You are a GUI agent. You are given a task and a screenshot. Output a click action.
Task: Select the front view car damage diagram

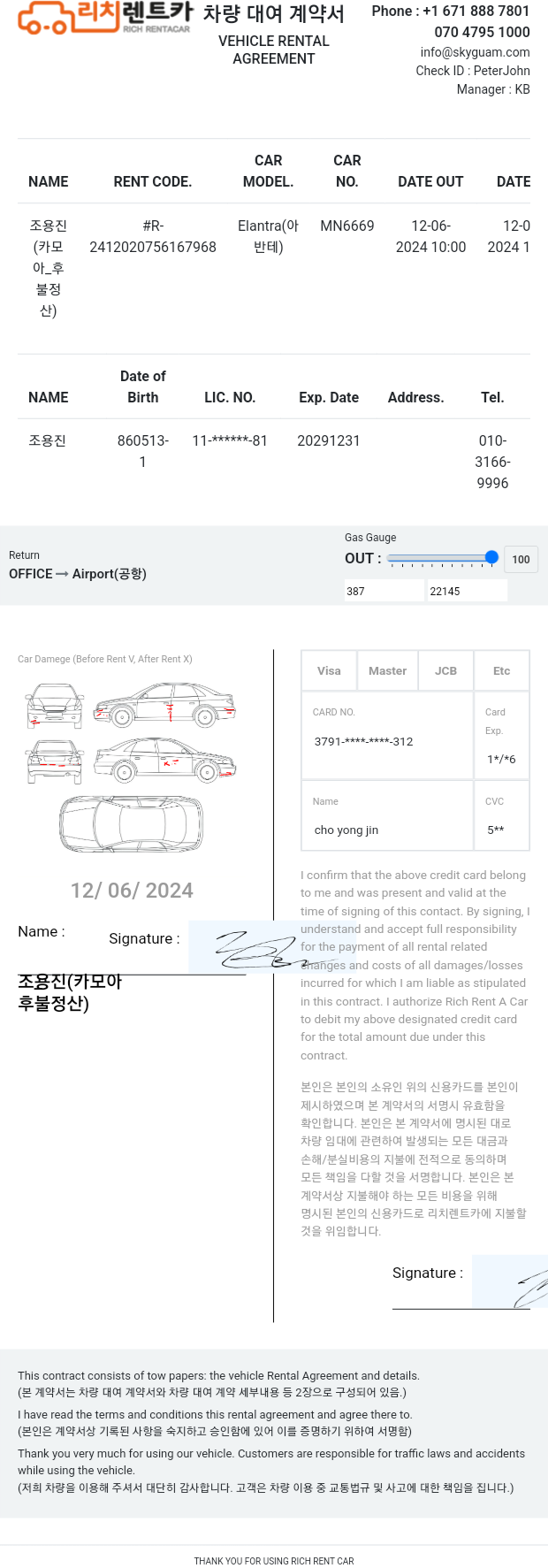pos(55,706)
